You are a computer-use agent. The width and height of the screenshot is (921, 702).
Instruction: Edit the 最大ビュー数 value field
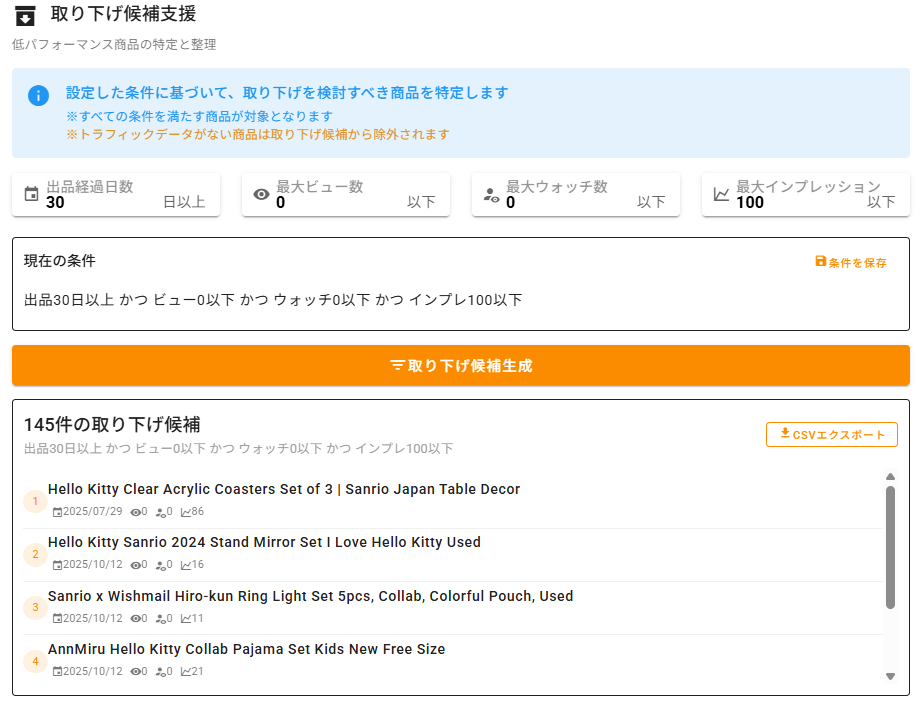click(335, 203)
